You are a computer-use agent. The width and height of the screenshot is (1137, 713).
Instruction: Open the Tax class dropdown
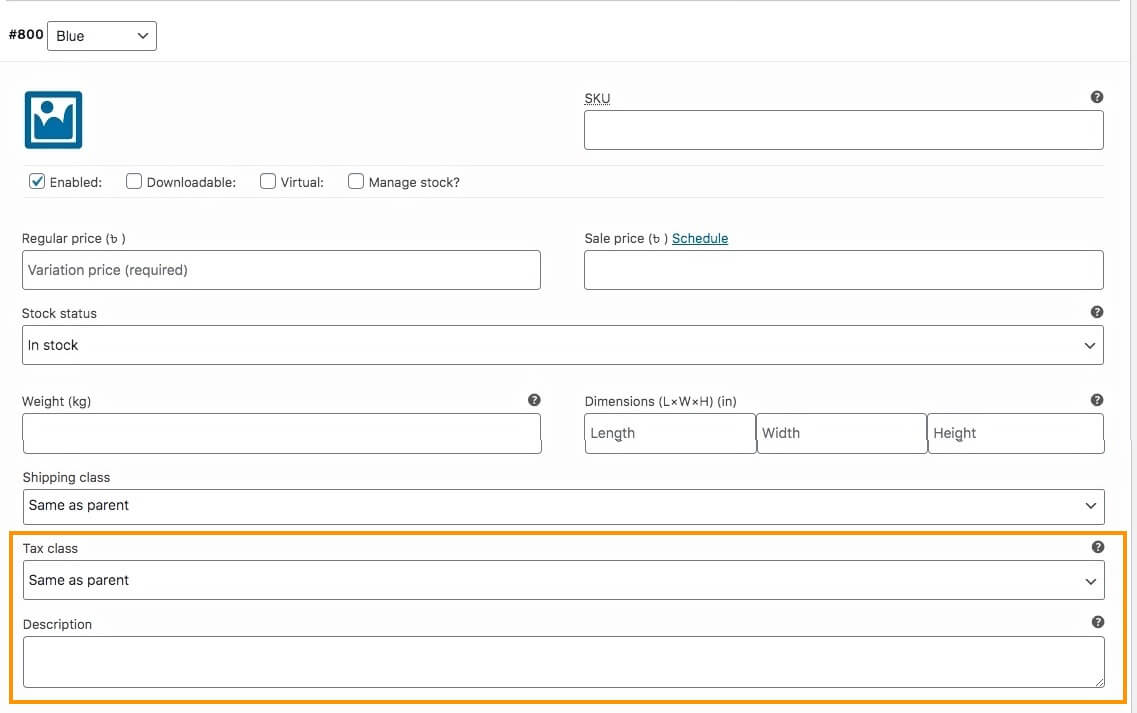[562, 580]
